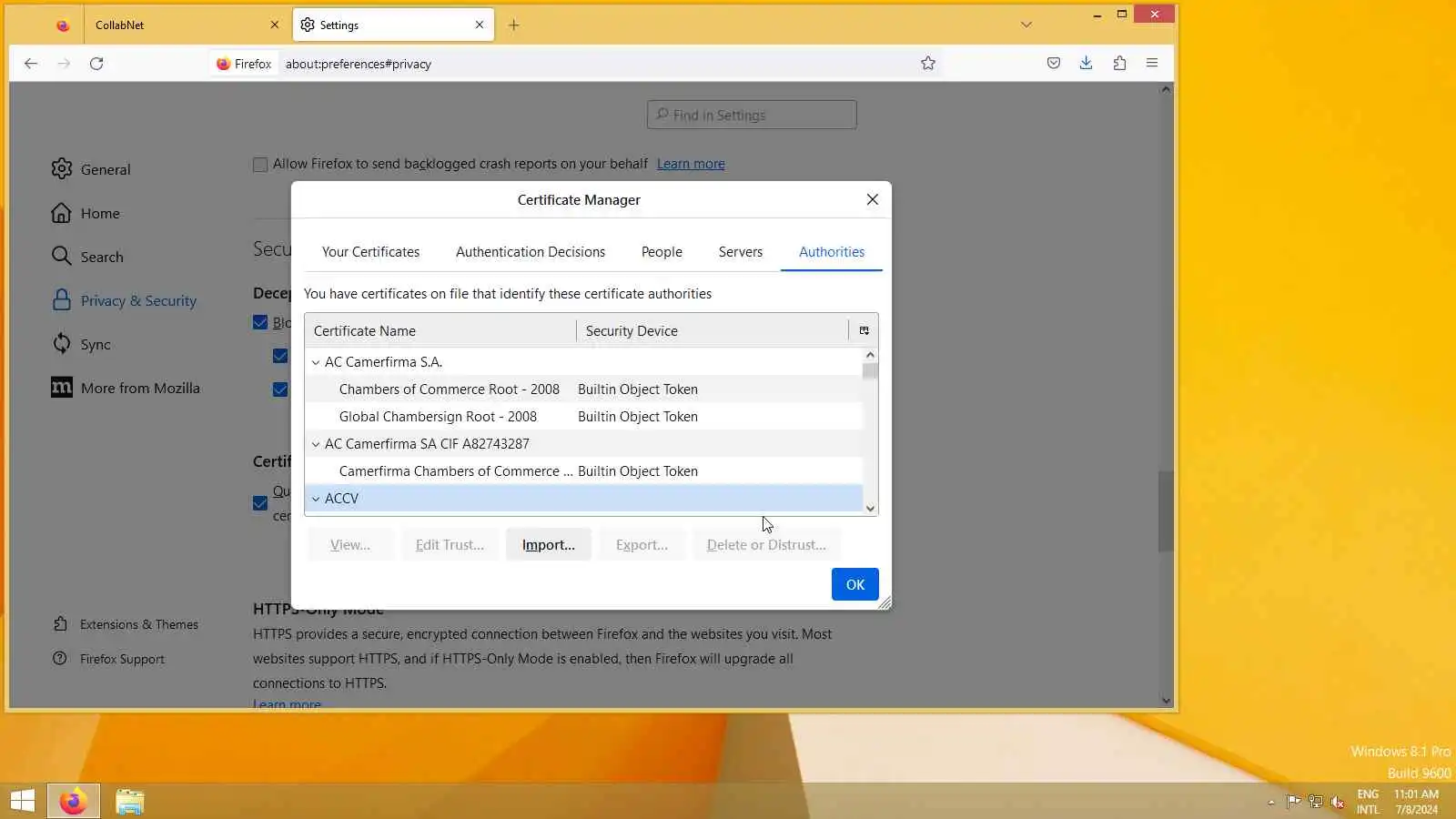
Task: Open a new browser tab
Action: (514, 25)
